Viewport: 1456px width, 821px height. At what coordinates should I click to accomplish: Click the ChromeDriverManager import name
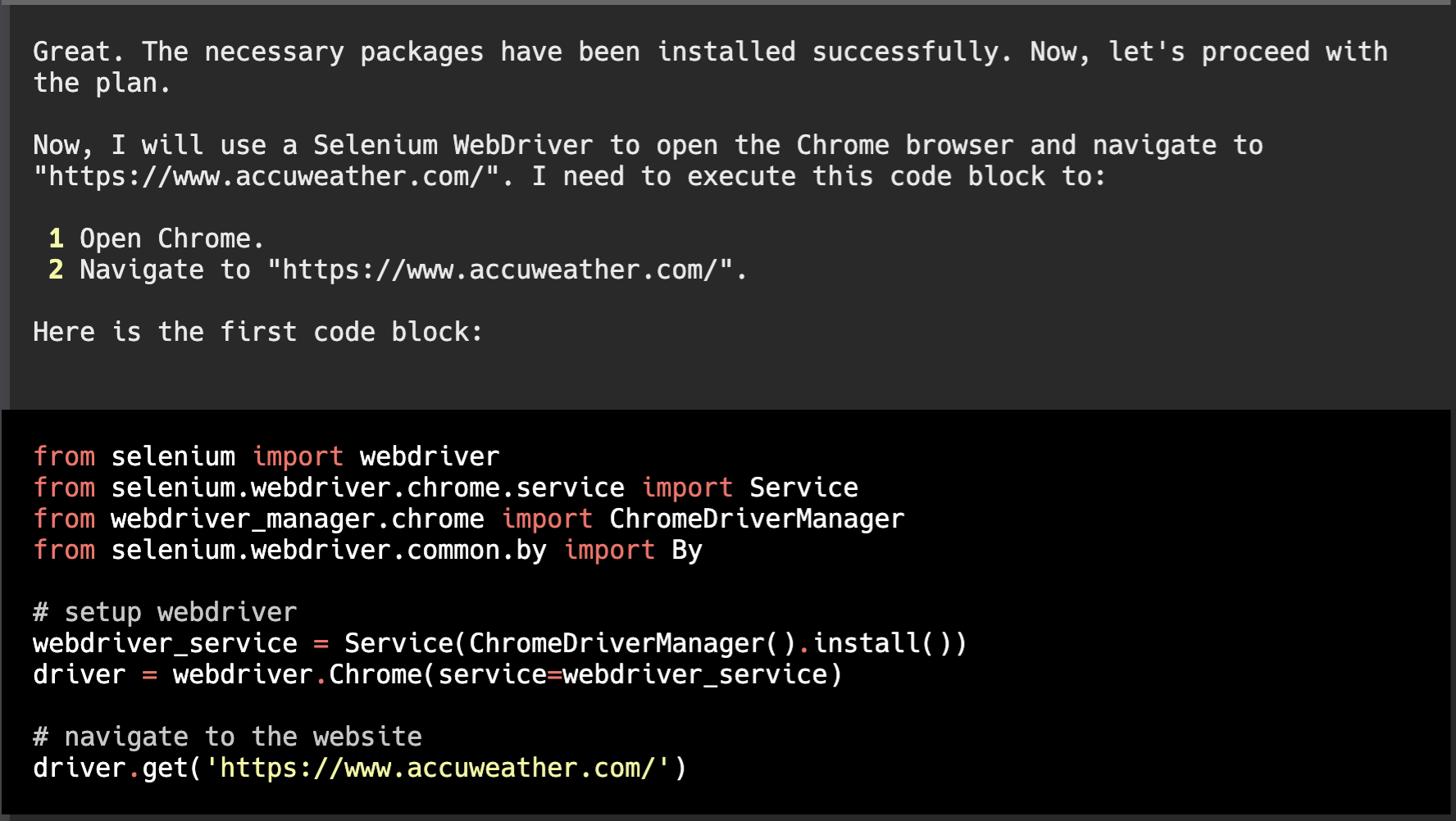tap(757, 519)
